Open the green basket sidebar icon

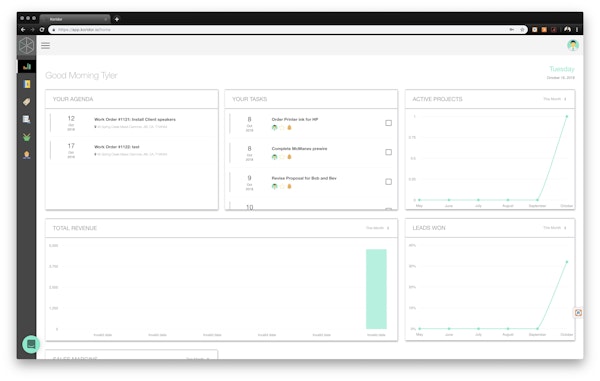26,137
